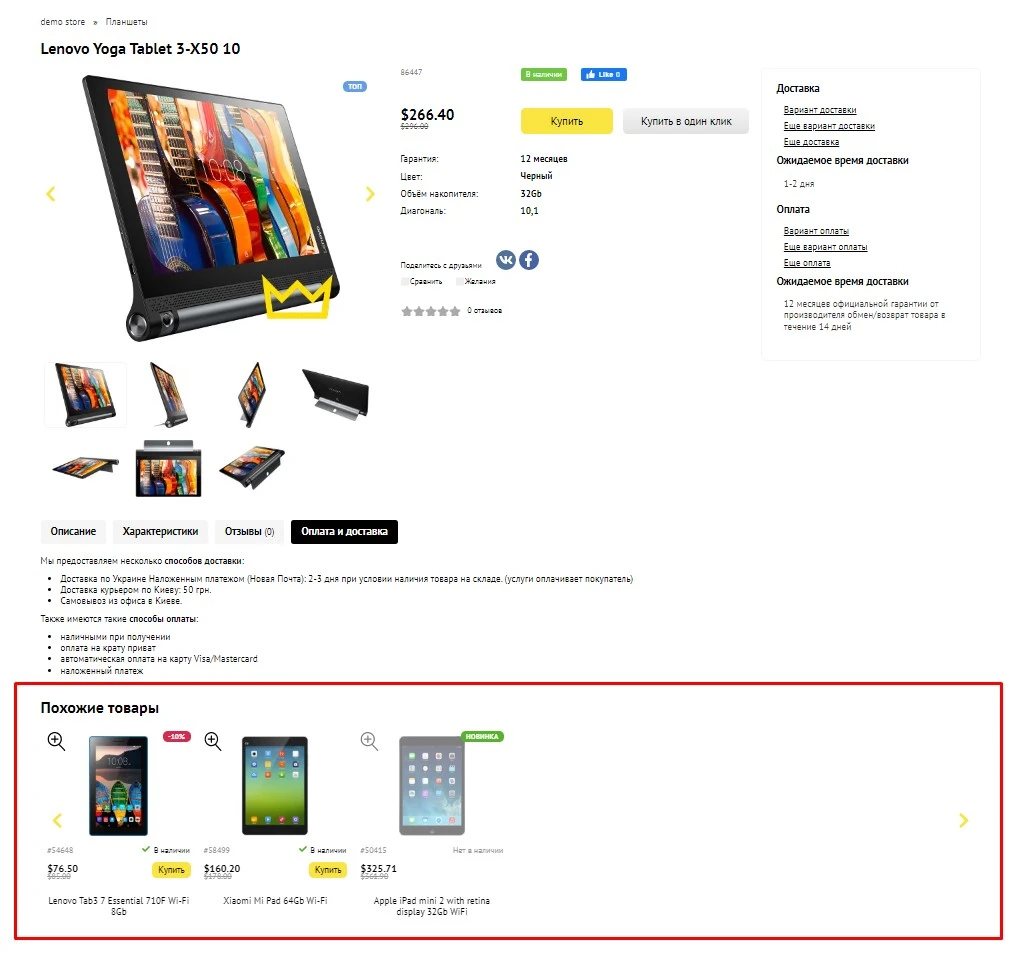Tick the Сравнить checkbox

pyautogui.click(x=404, y=282)
